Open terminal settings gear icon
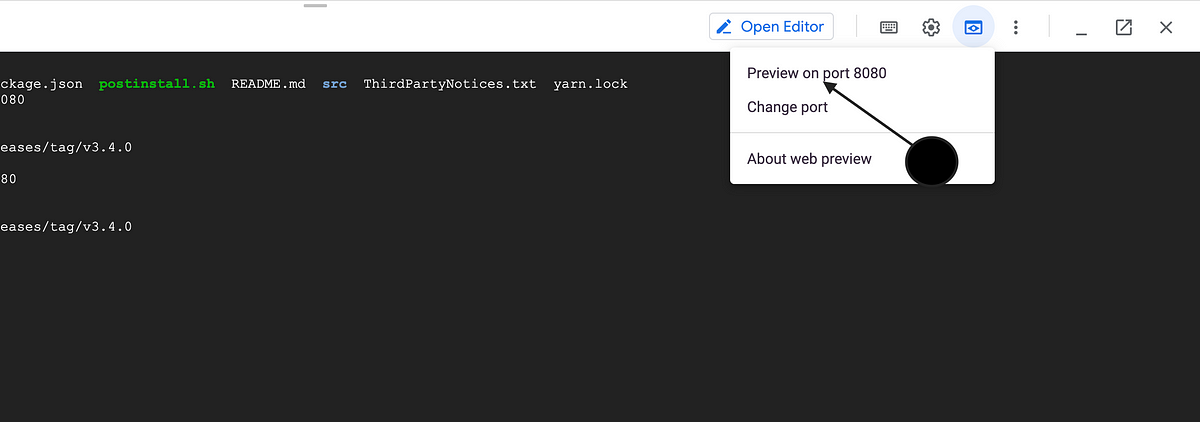 tap(931, 27)
